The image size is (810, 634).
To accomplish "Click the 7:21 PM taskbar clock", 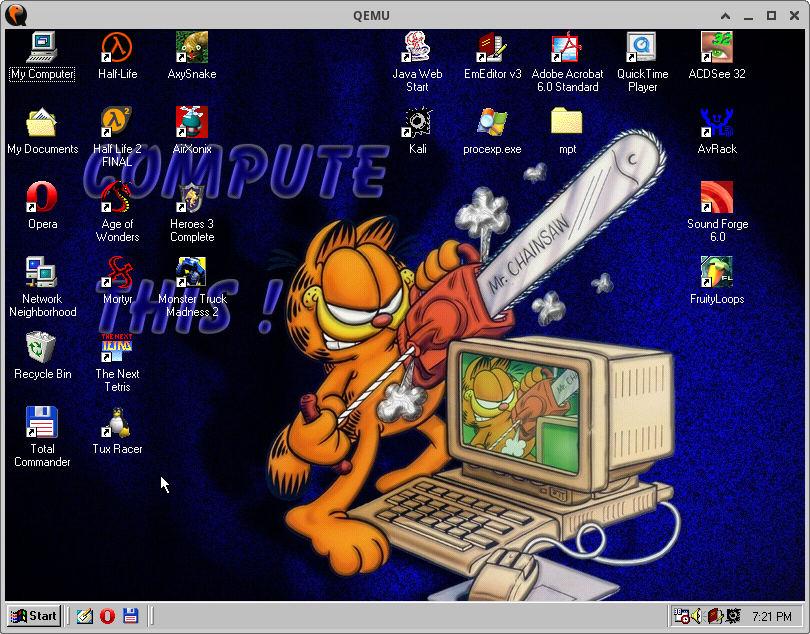I will (772, 616).
